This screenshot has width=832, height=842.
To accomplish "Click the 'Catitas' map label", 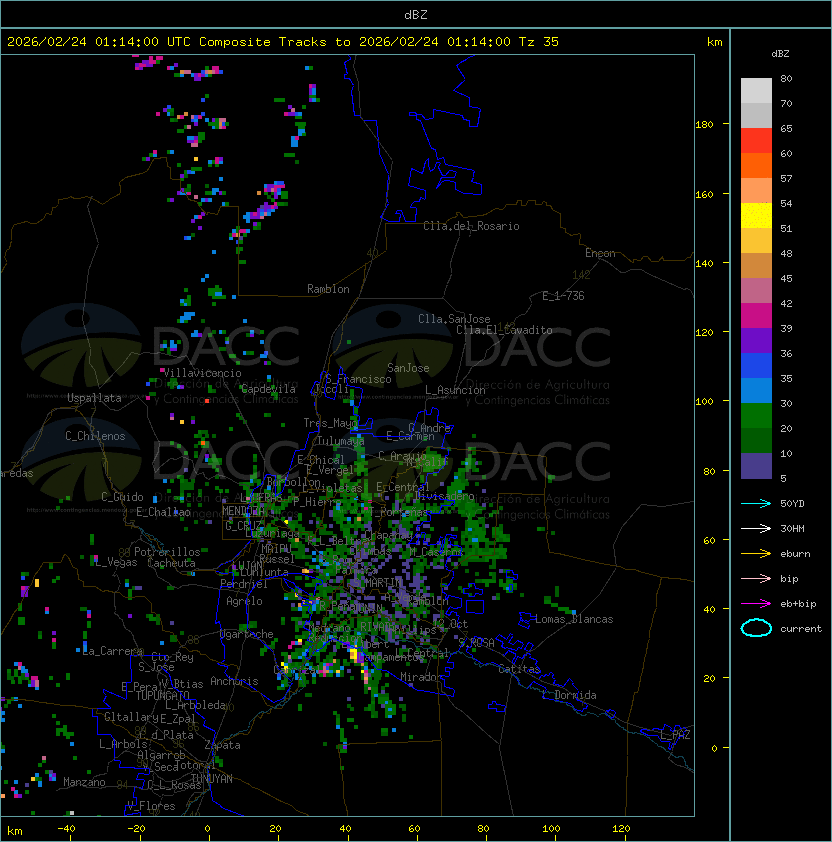I will [519, 669].
